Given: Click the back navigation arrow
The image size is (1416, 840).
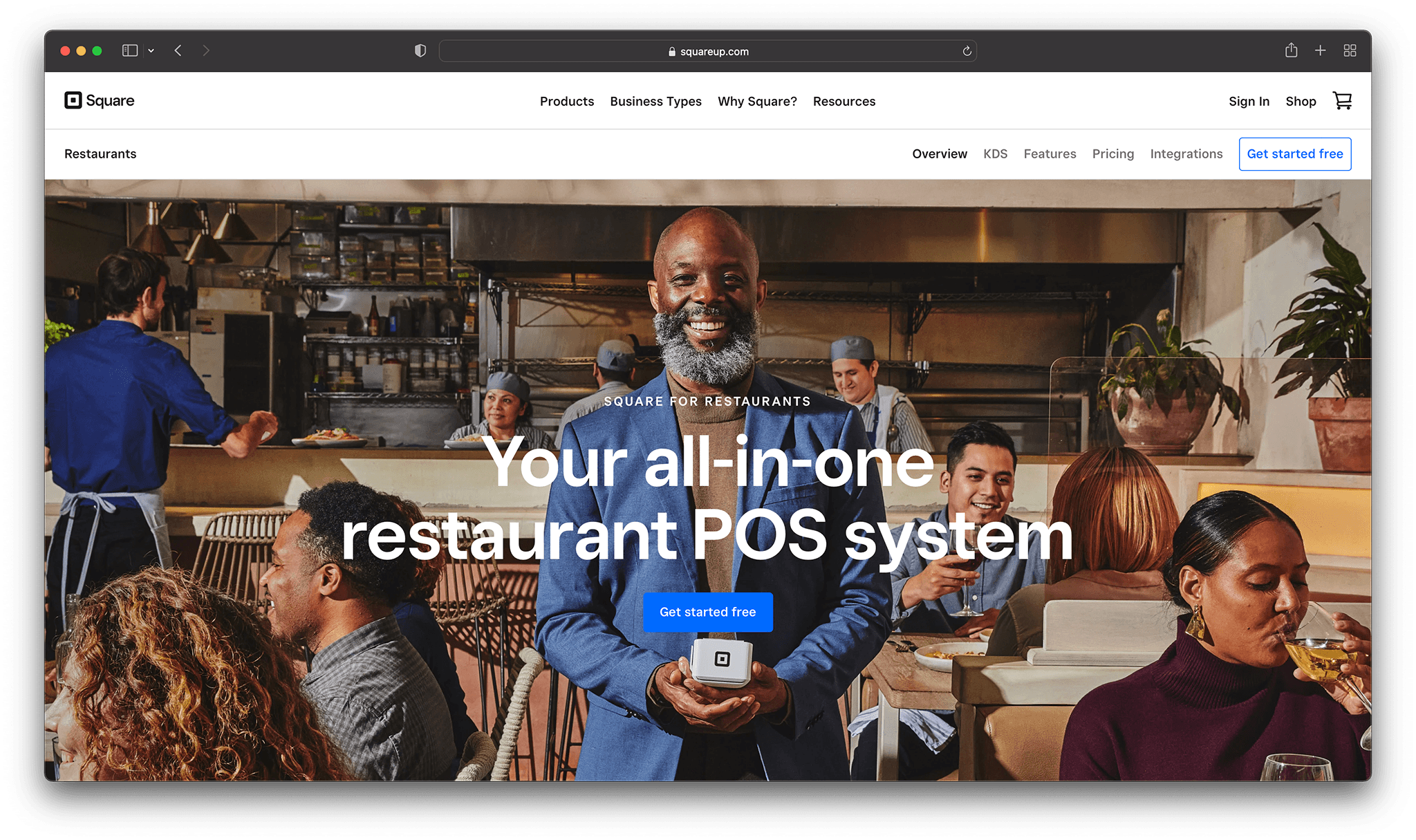Looking at the screenshot, I should click(x=178, y=50).
